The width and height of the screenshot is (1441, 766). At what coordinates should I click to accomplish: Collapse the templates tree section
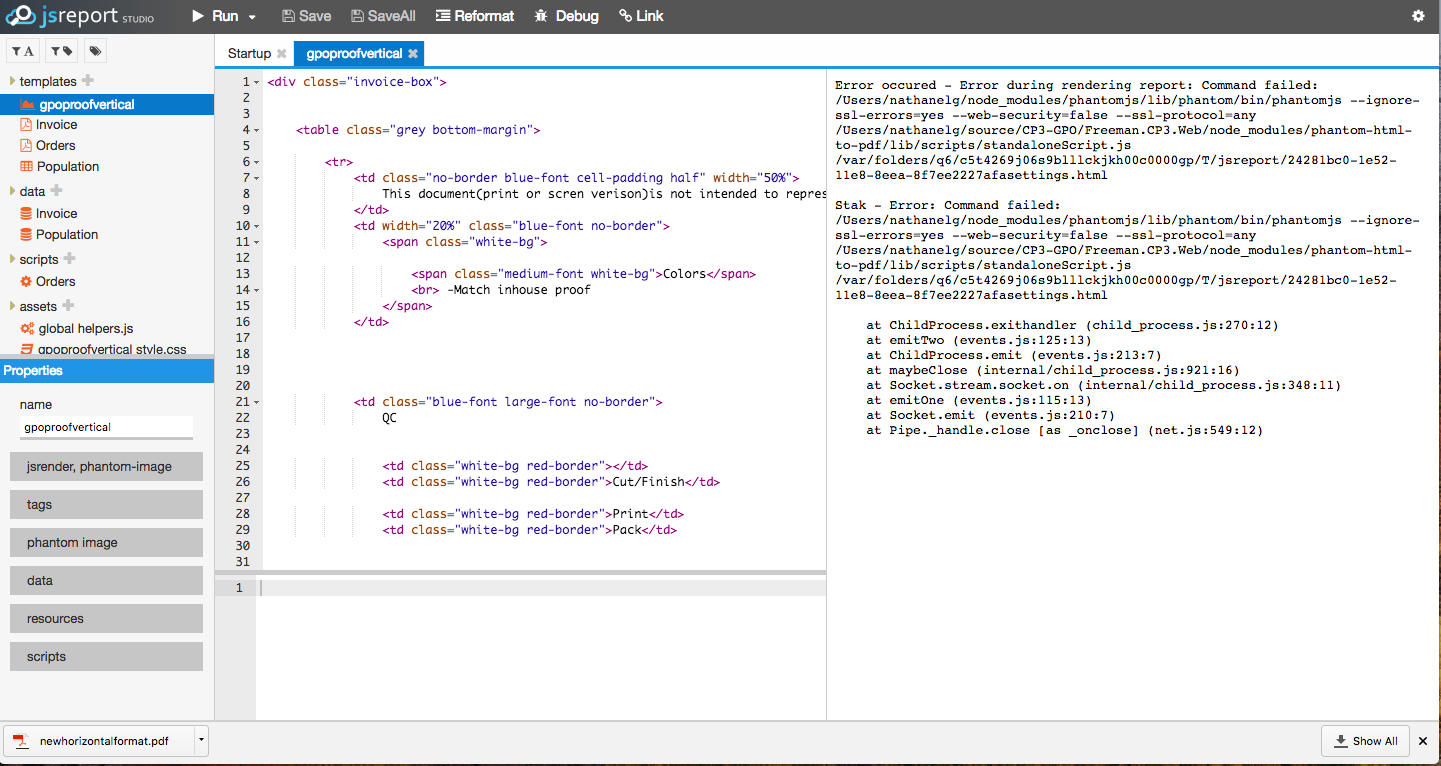point(10,81)
